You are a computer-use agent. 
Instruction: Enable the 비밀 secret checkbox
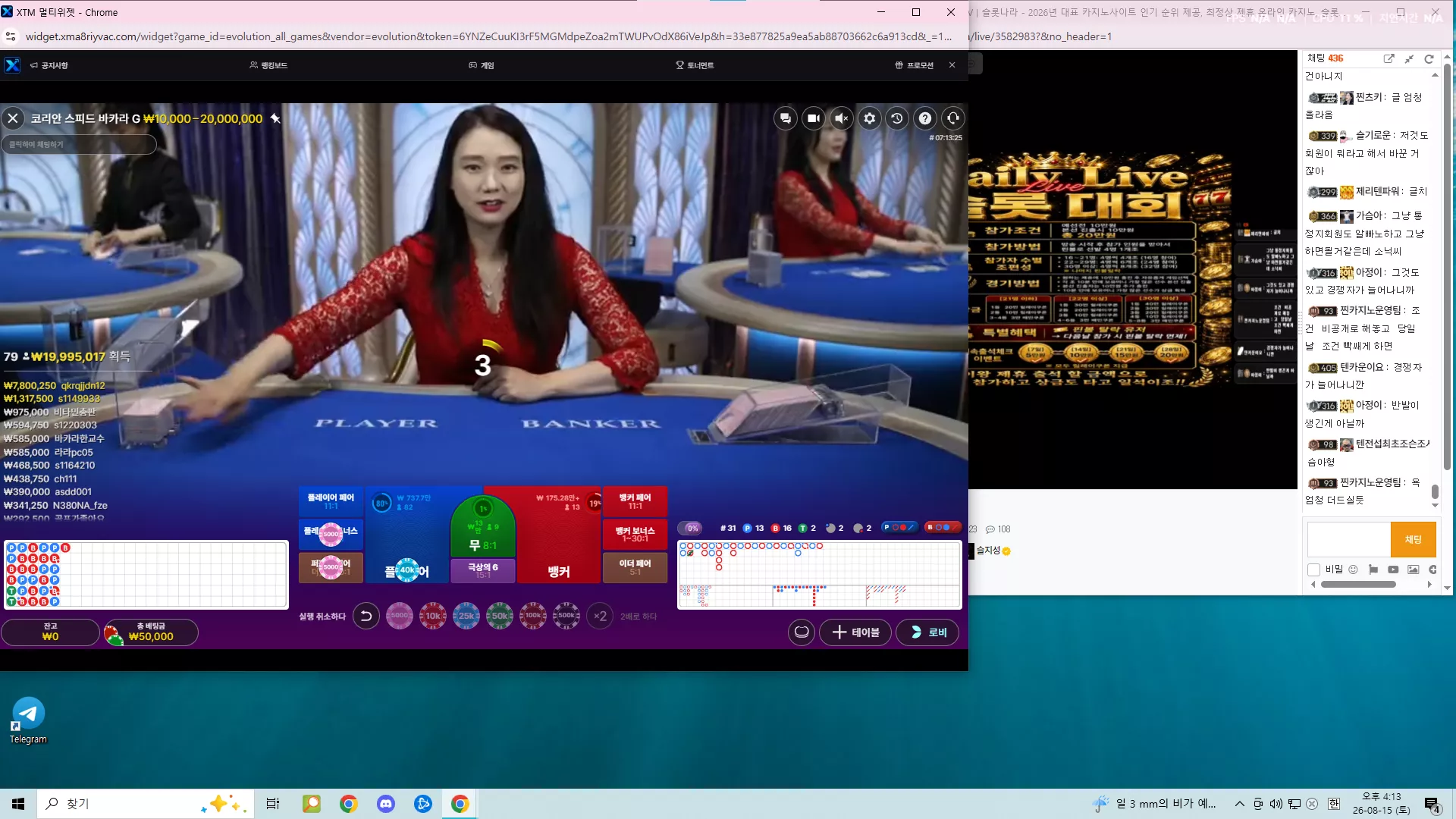click(1314, 570)
